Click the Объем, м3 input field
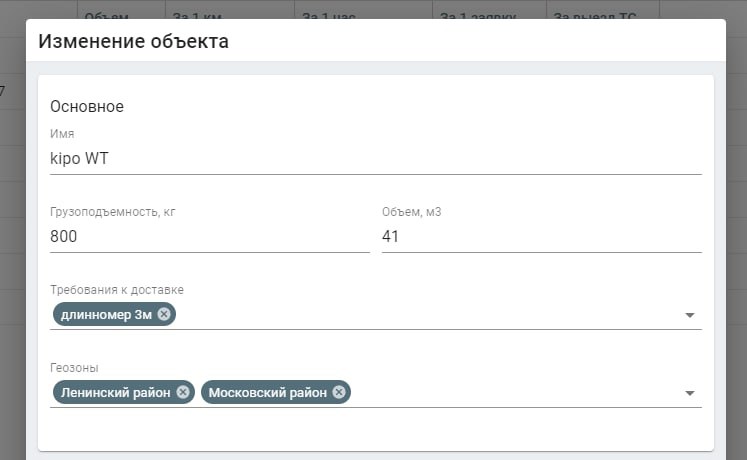Viewport: 747px width, 460px height. (541, 237)
